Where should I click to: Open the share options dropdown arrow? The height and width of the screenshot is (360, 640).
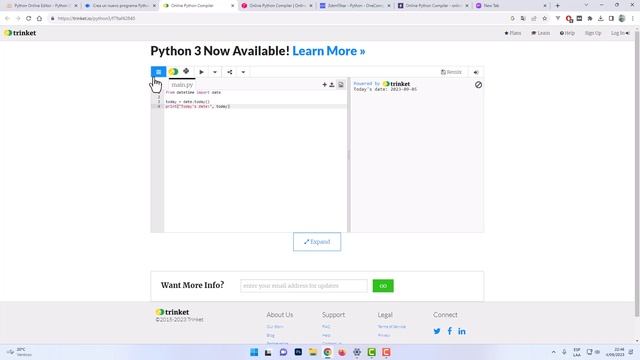point(243,72)
